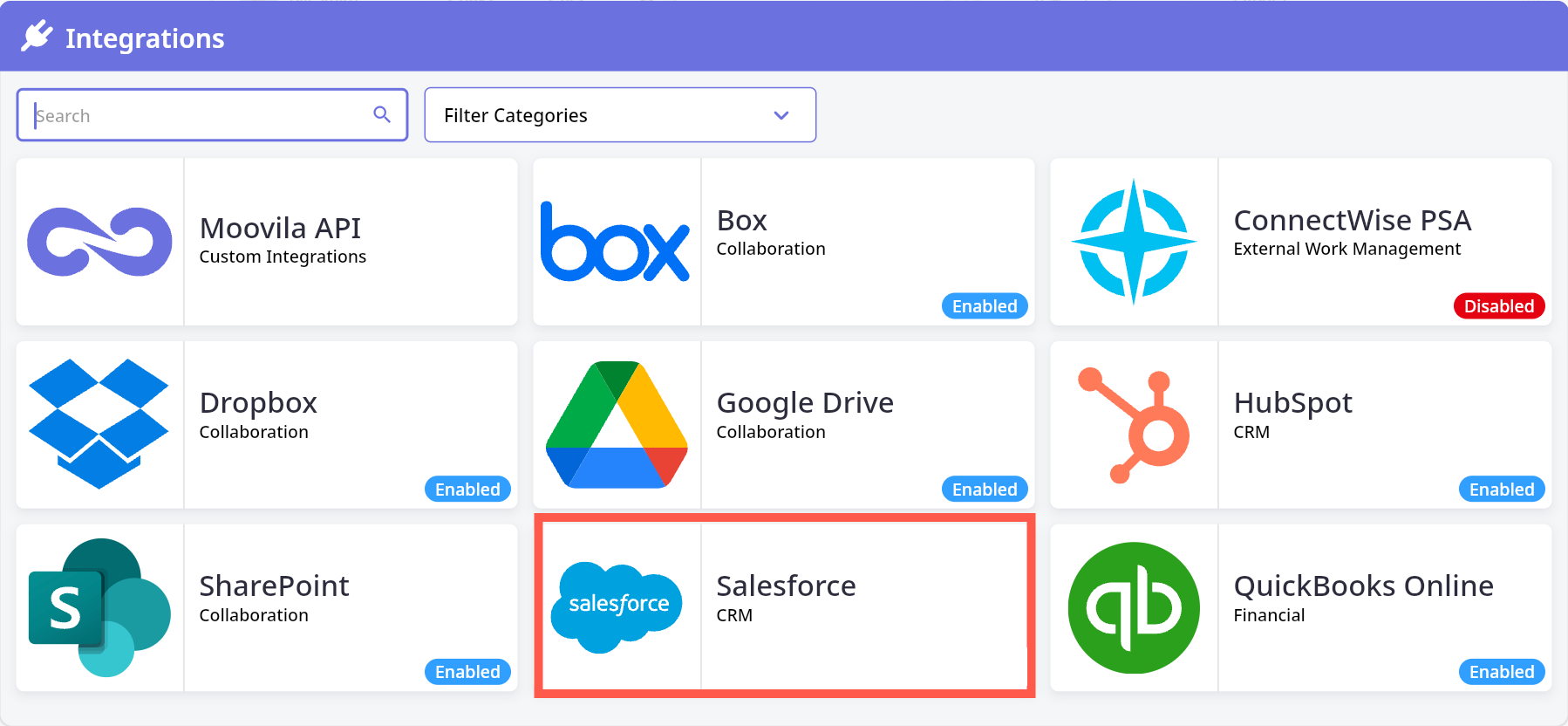This screenshot has width=1568, height=726.
Task: Click the plug icon beside Integrations
Action: 37,37
